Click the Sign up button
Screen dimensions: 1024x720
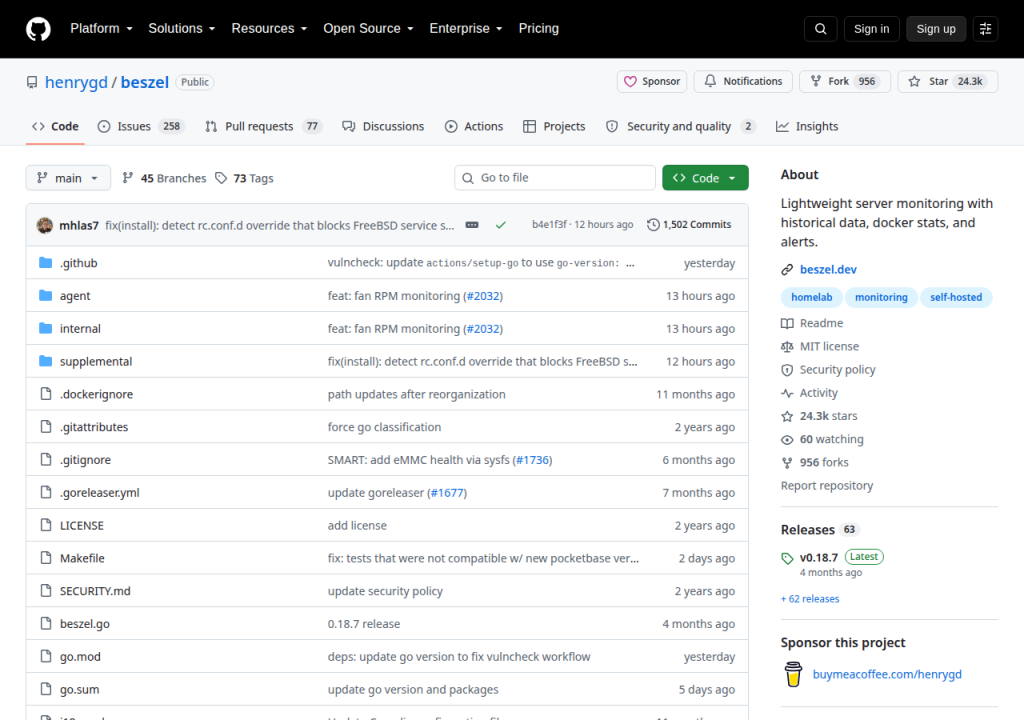coord(936,29)
